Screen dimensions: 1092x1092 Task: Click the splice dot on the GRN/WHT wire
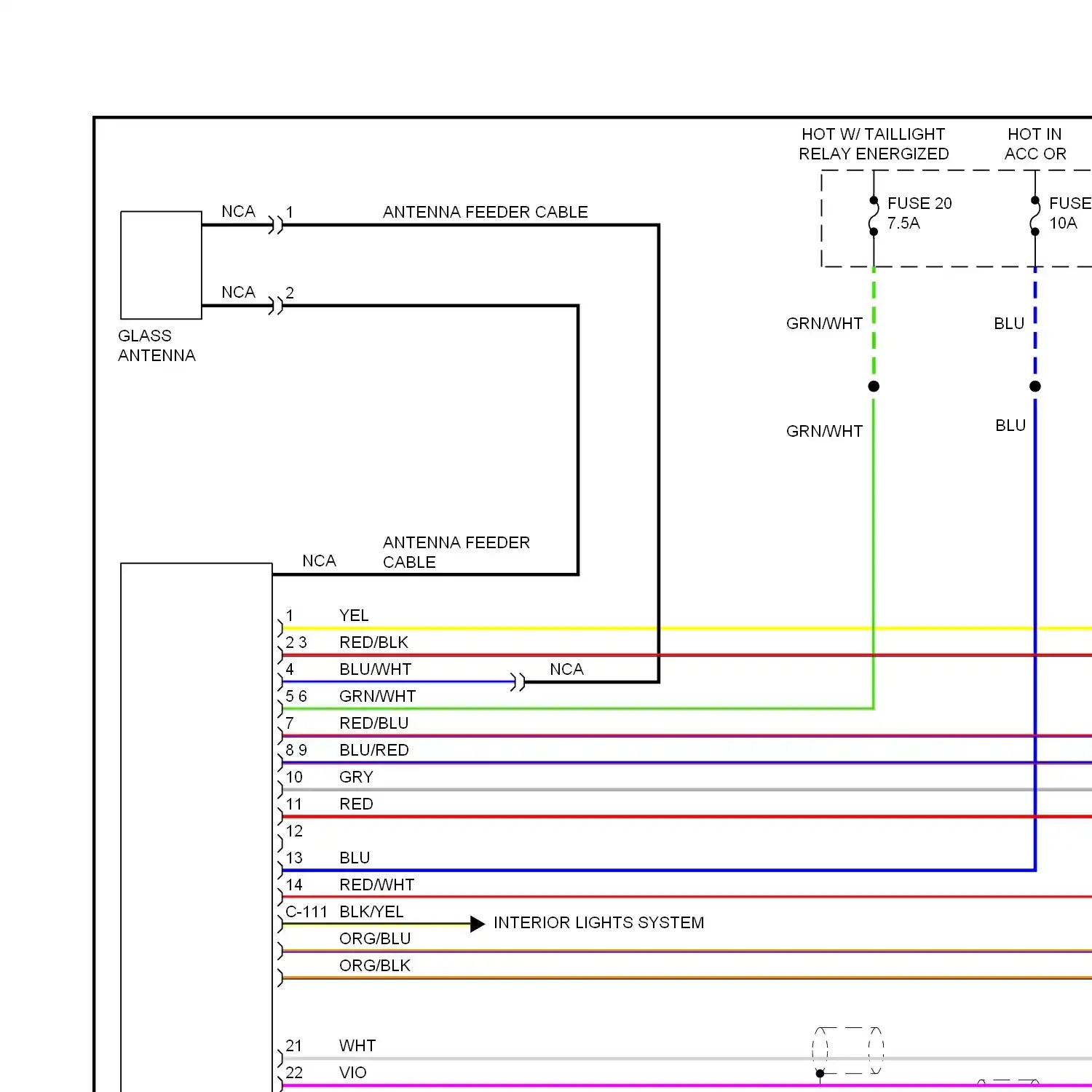(874, 386)
